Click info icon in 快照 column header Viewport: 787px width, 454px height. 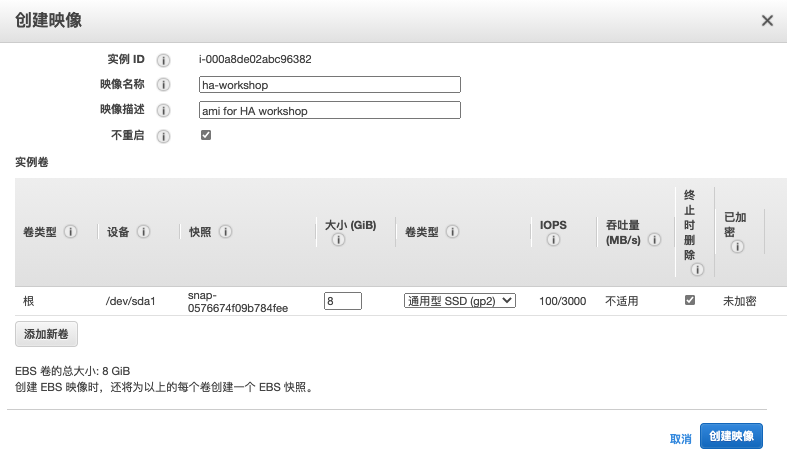coord(226,232)
